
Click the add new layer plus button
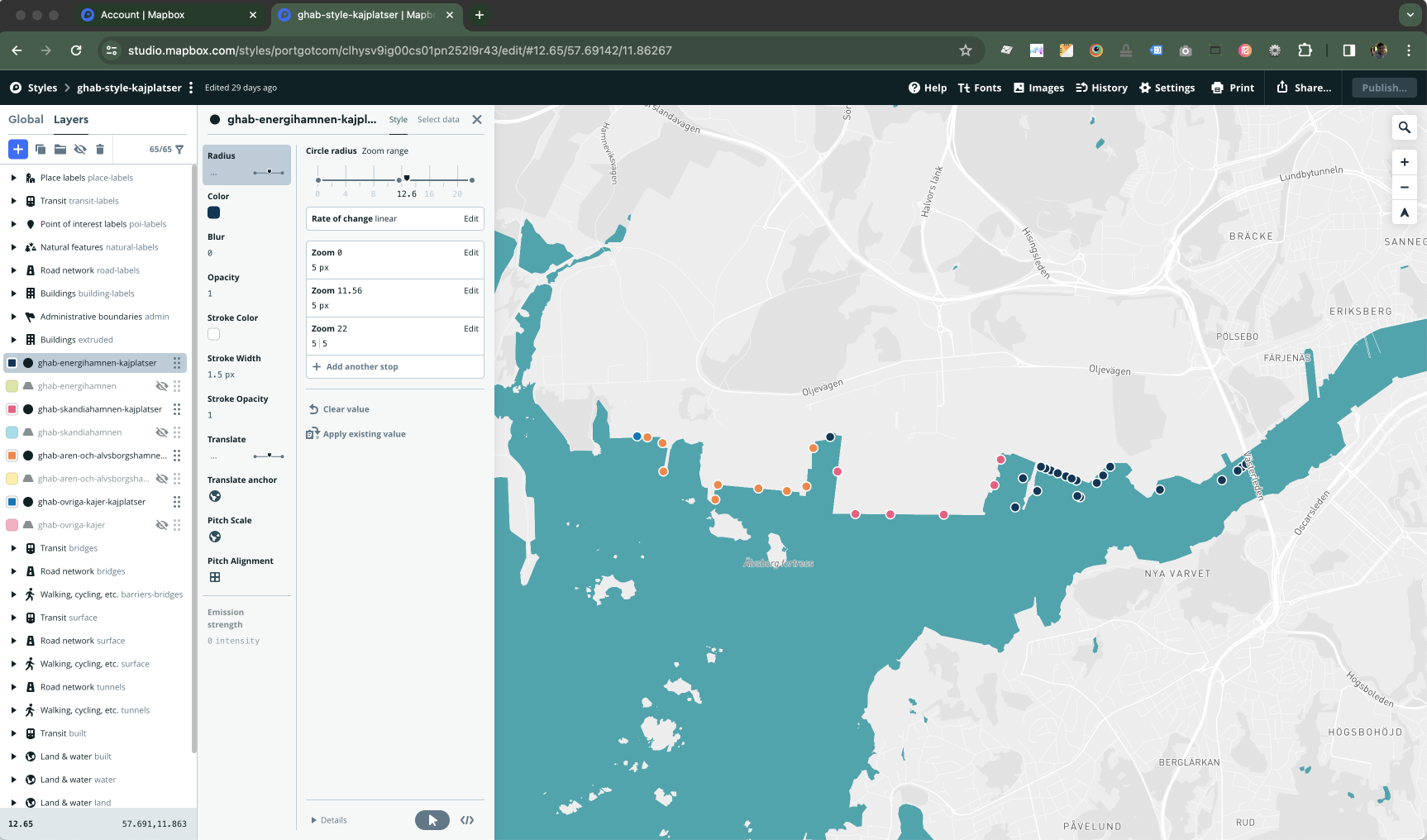(17, 149)
